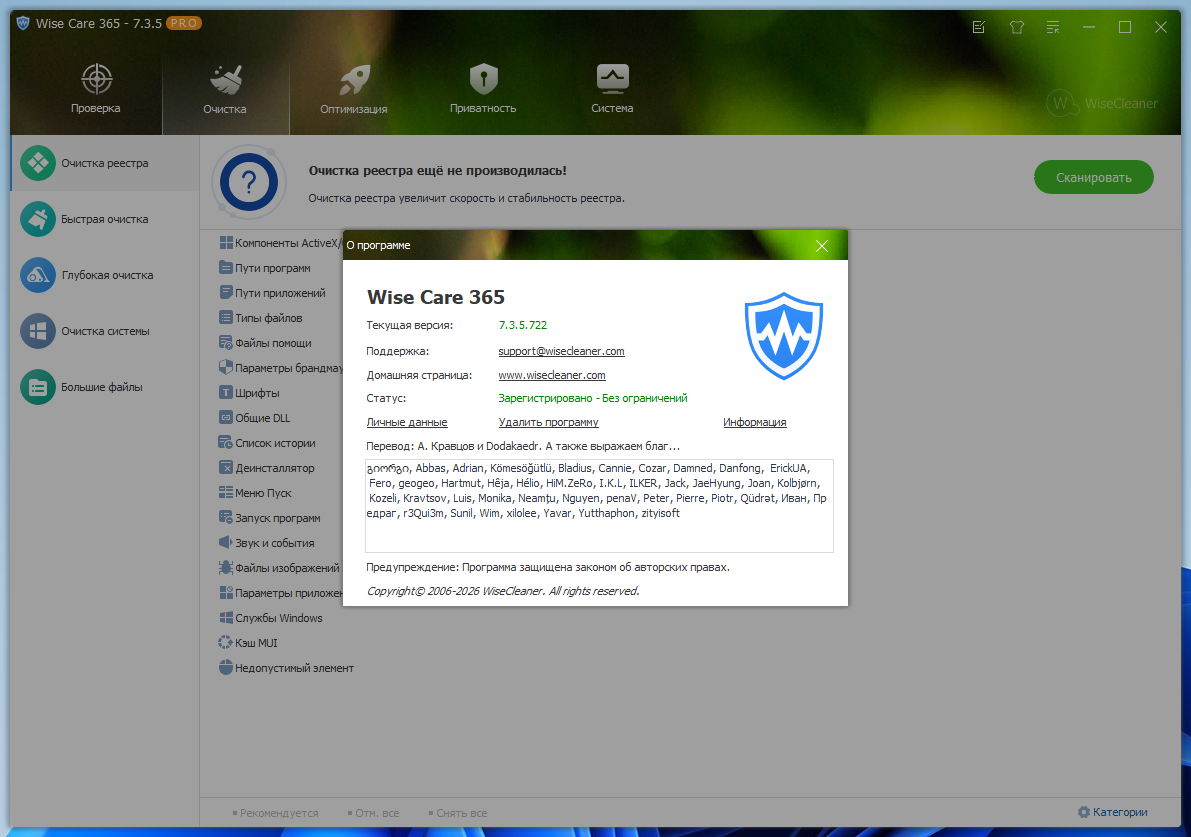Click the Удалить программу link
Image resolution: width=1191 pixels, height=837 pixels.
[548, 422]
